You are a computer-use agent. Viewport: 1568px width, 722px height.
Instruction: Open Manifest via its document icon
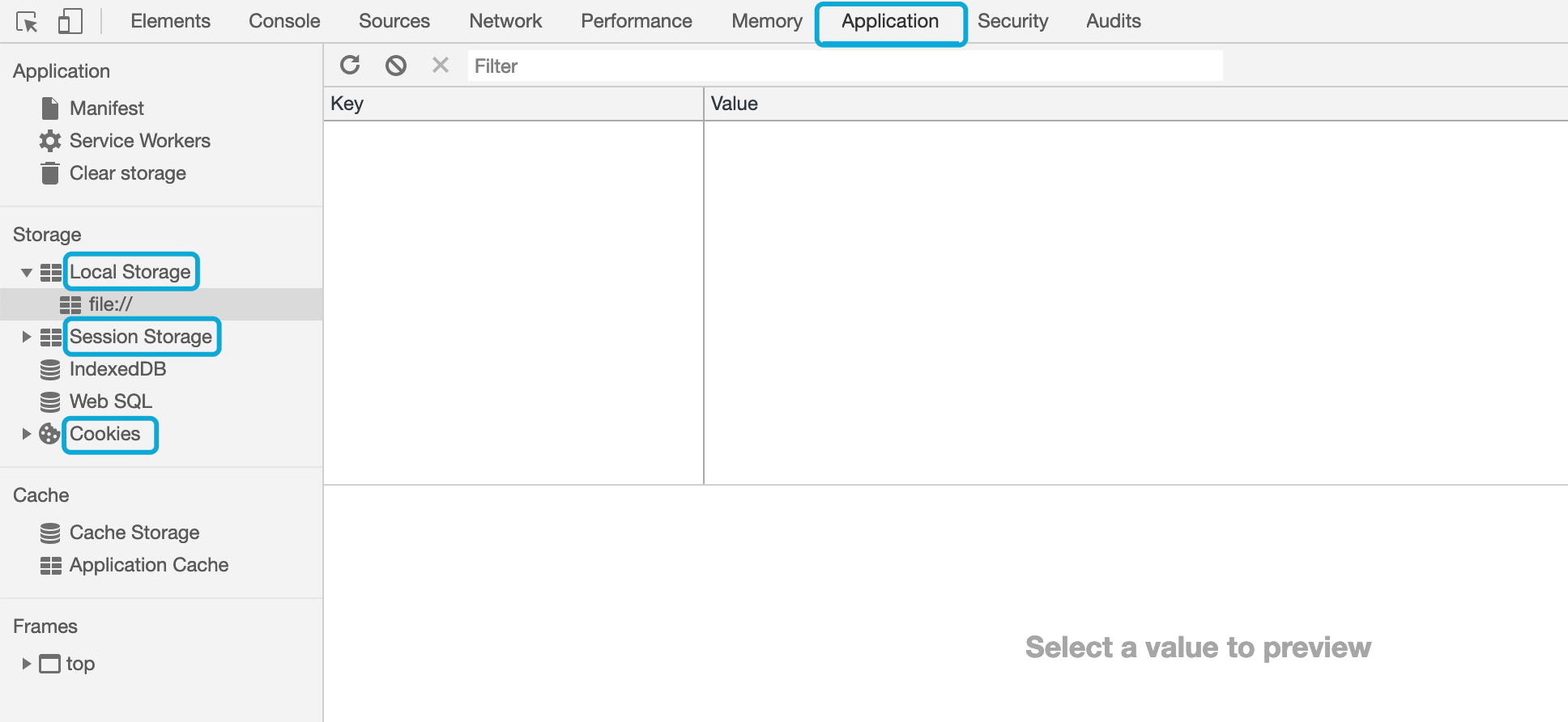pyautogui.click(x=50, y=108)
